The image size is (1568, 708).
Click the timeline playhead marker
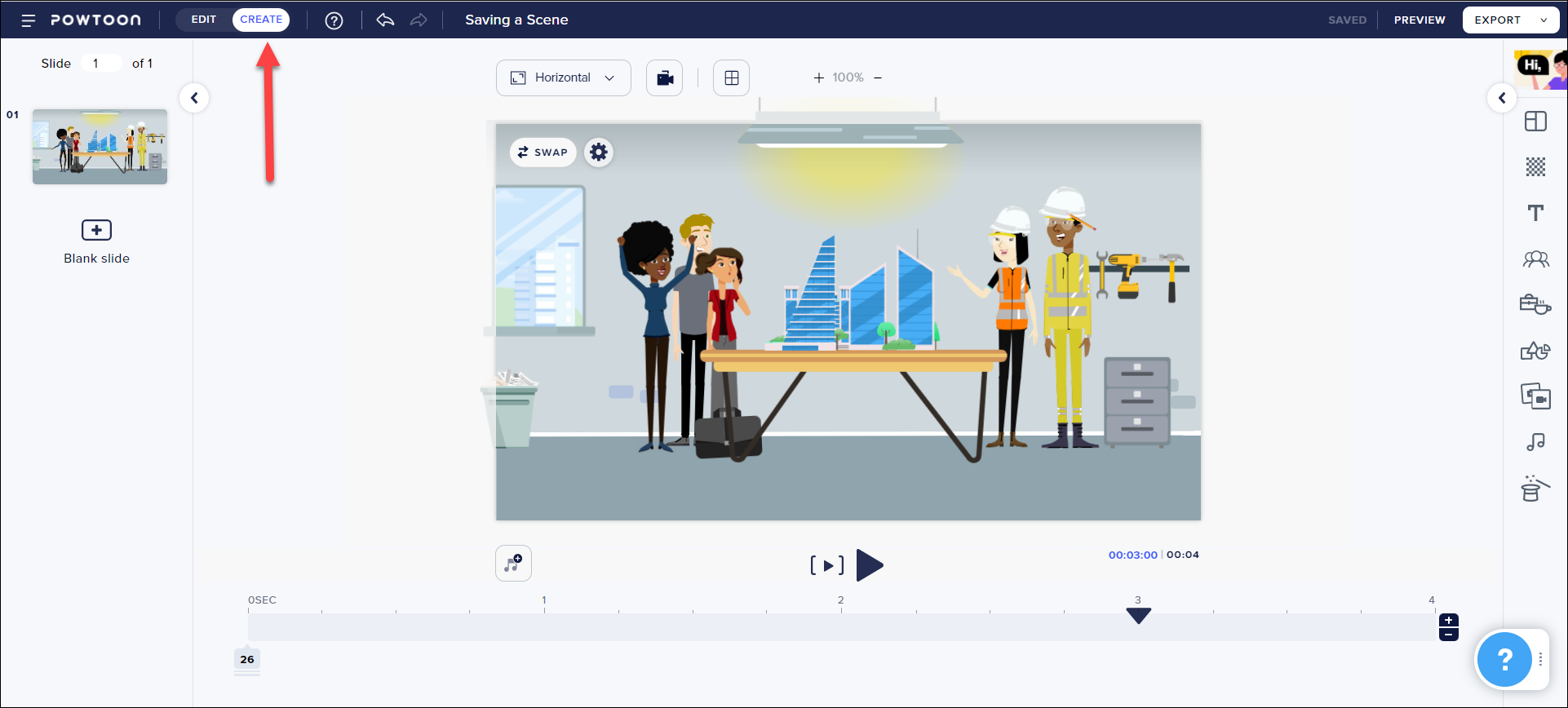click(x=1138, y=616)
